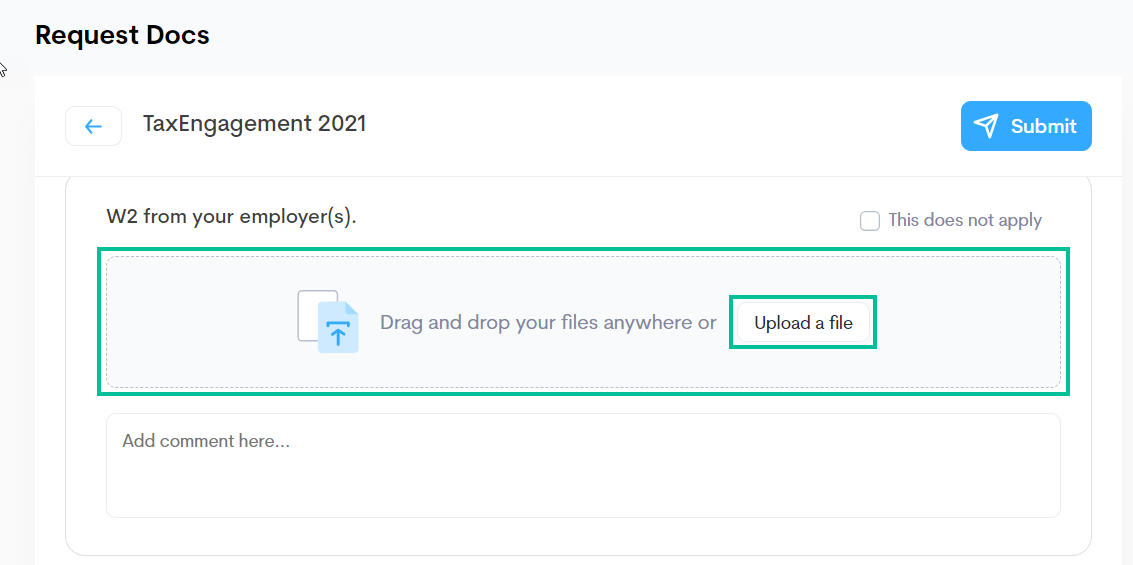Screen dimensions: 1133x565
Task: Click 'W2 from your employer(s).' label
Action: pos(231,217)
